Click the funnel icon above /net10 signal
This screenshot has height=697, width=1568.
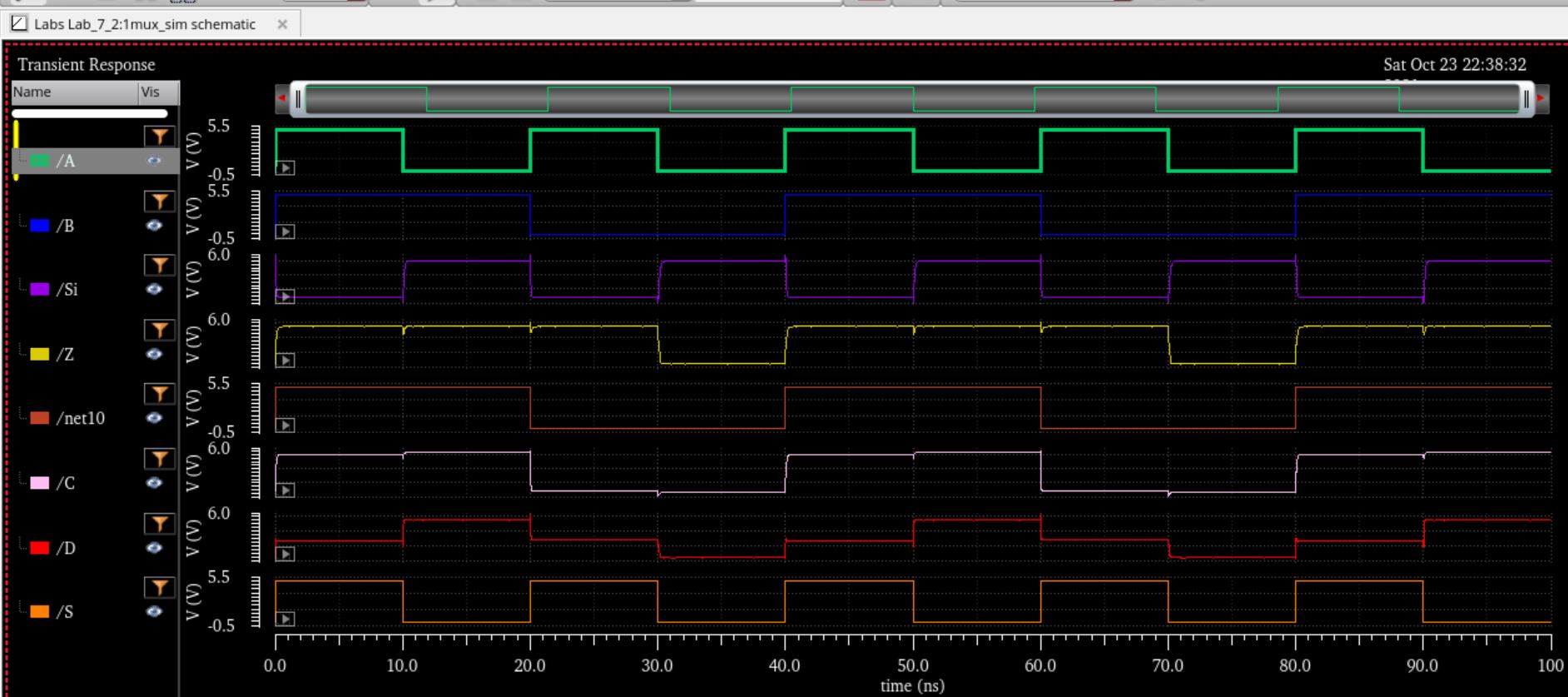pyautogui.click(x=159, y=394)
